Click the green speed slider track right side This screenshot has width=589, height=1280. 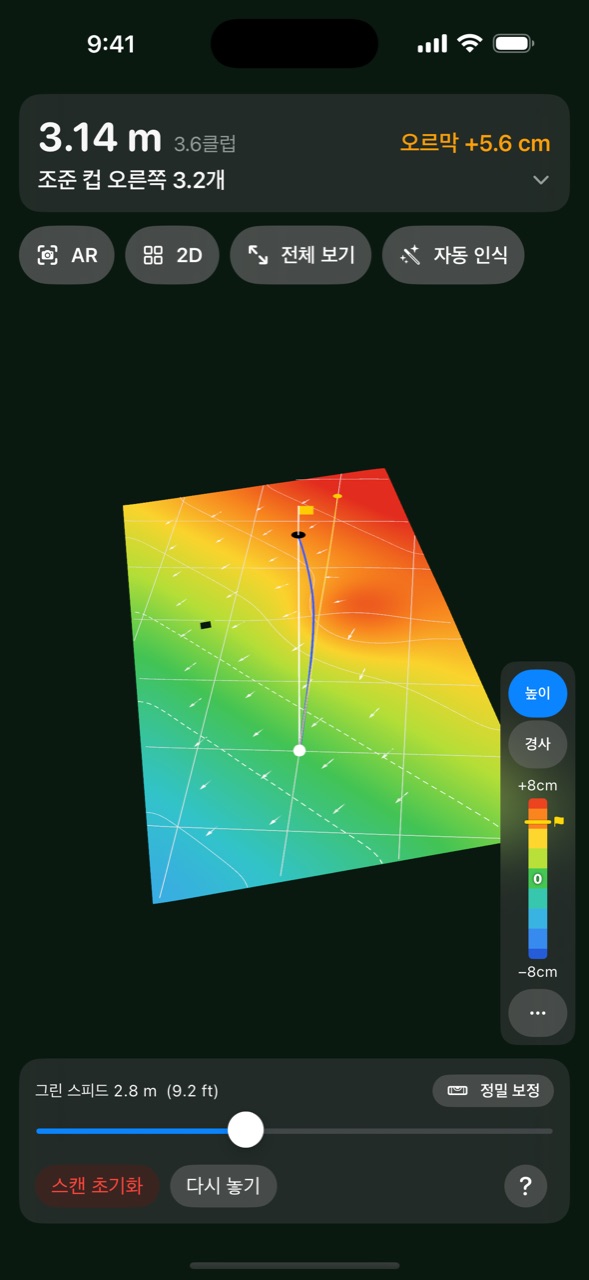tap(408, 1131)
